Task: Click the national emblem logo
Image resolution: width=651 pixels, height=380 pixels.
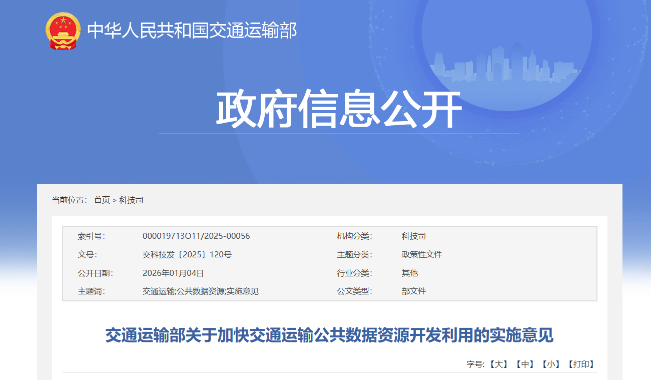Action: coord(63,31)
